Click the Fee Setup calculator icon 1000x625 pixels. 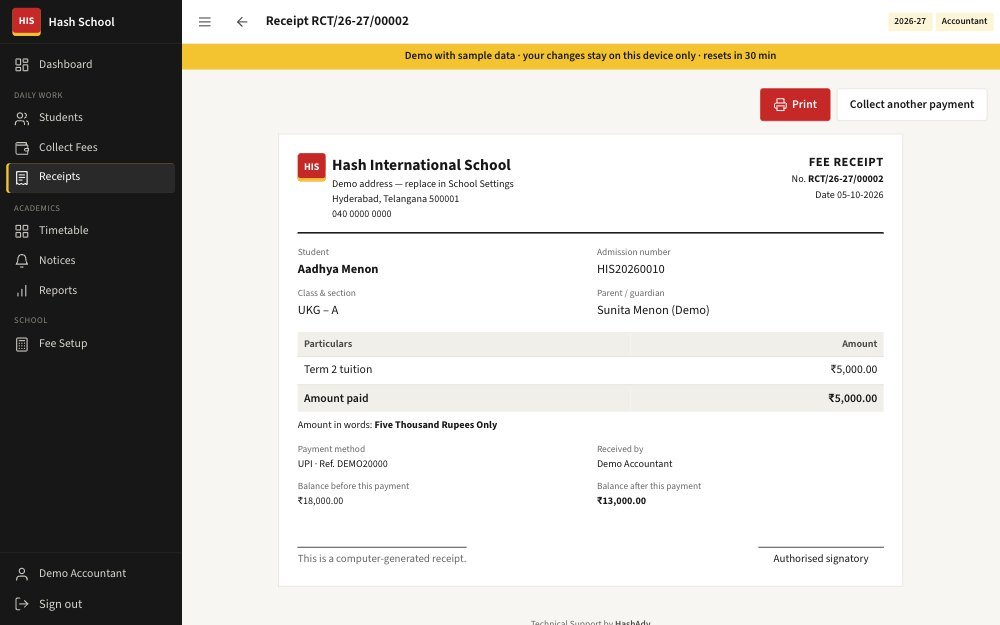pos(22,344)
